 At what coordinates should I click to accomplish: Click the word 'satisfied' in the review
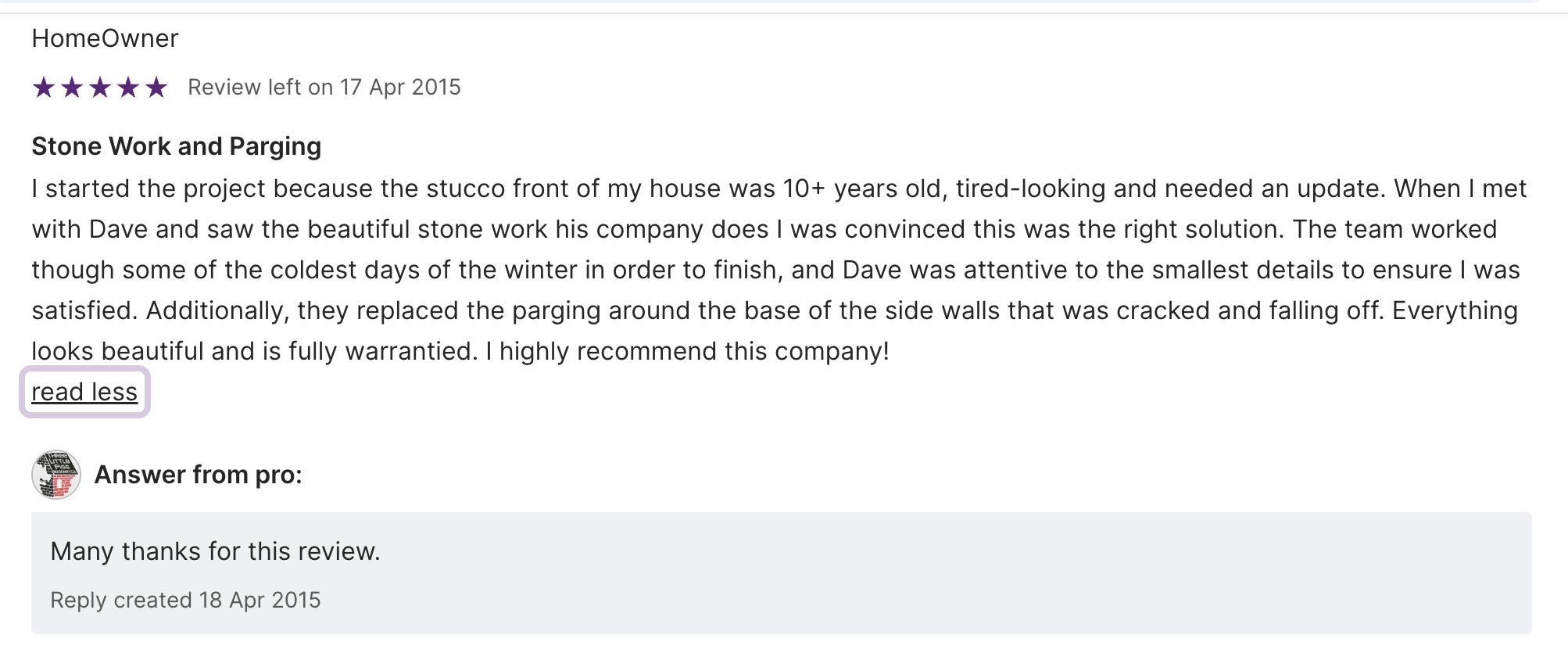pos(84,310)
